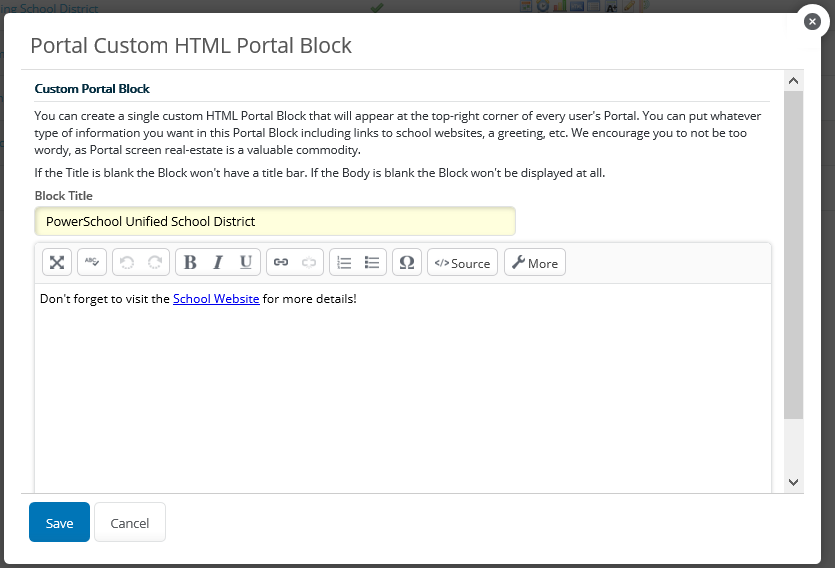The height and width of the screenshot is (568, 835).
Task: Open the special character (Omega) picker
Action: point(407,262)
